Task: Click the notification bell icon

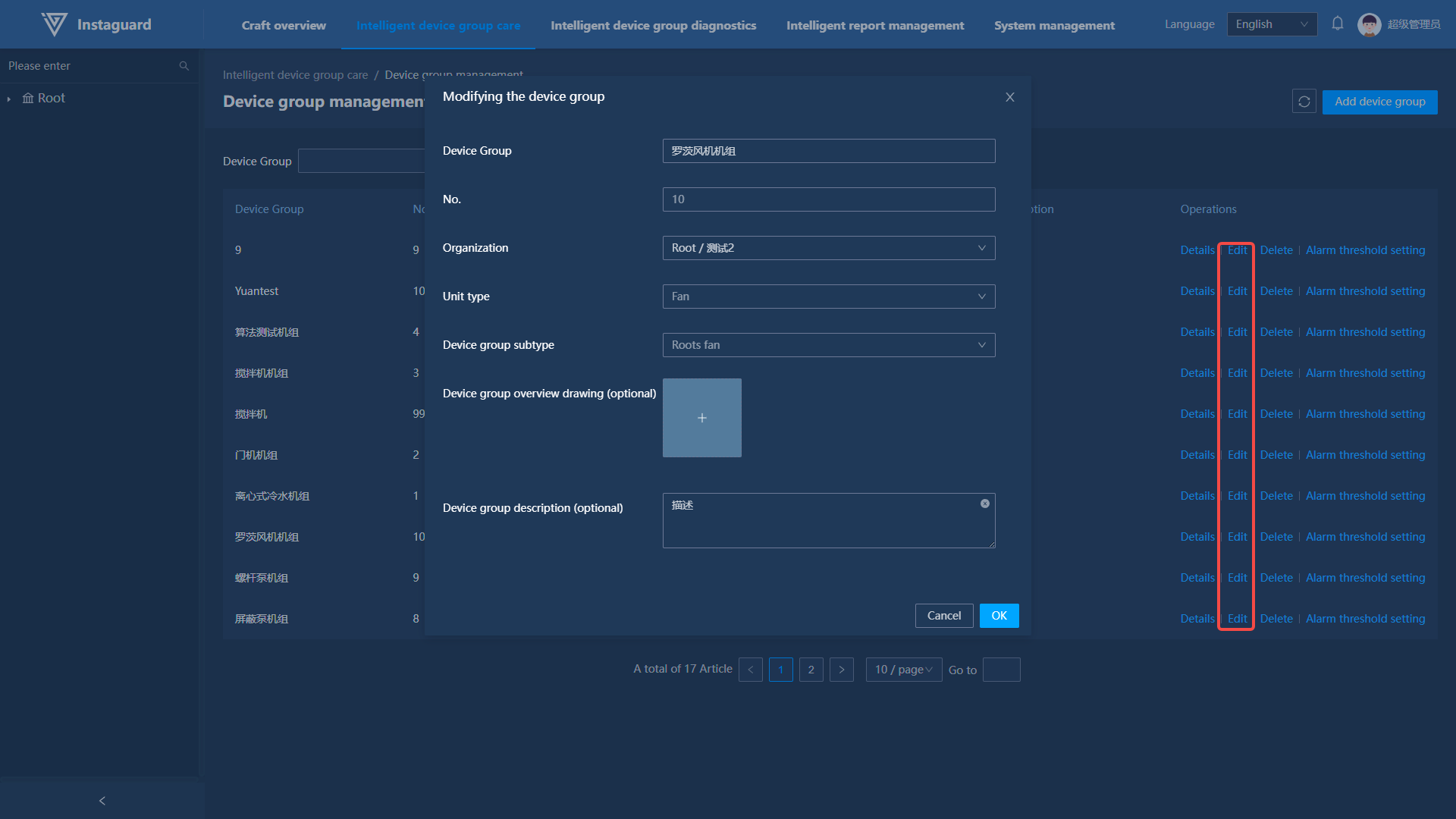Action: click(x=1338, y=24)
